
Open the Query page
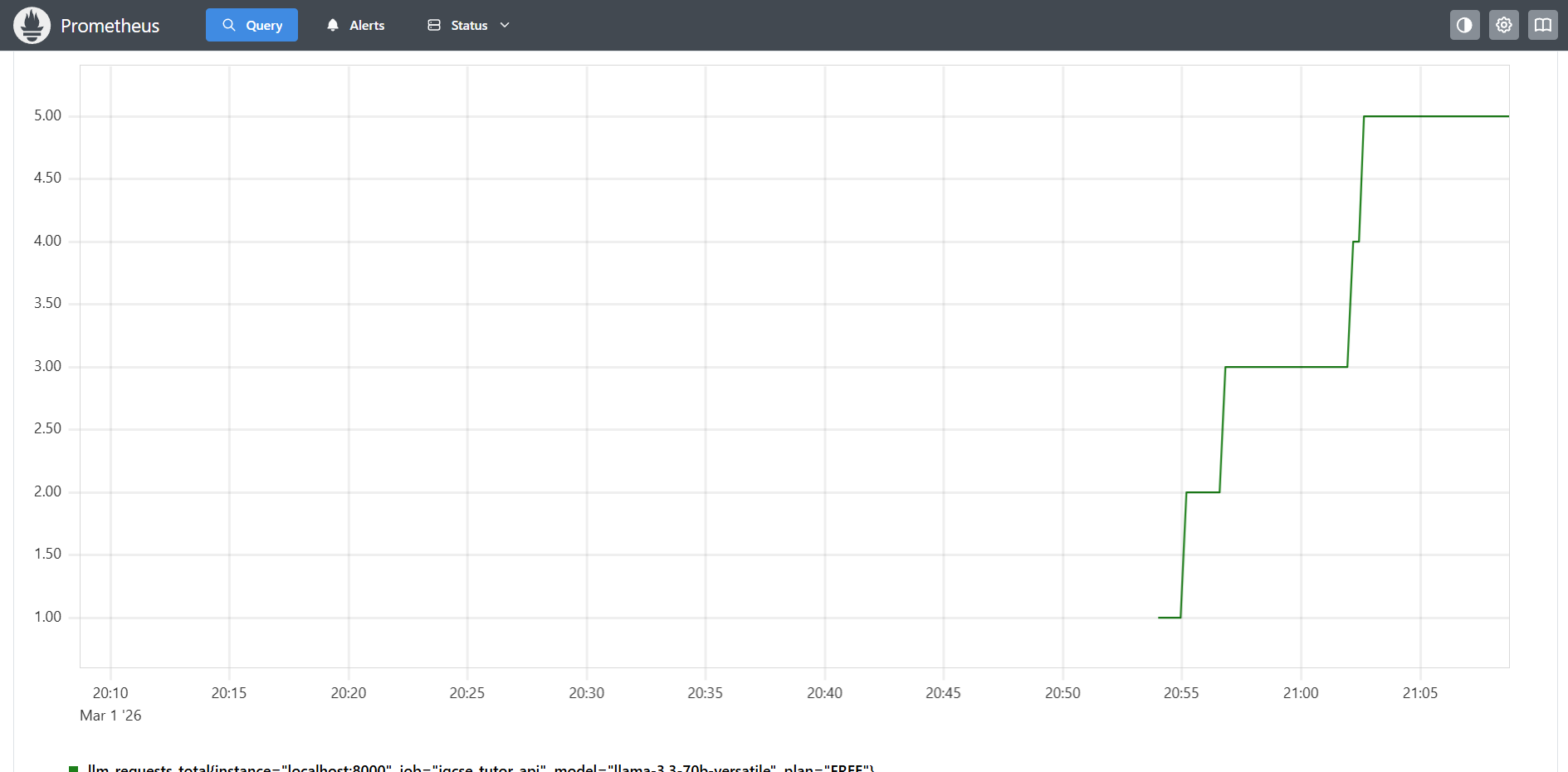[x=252, y=25]
